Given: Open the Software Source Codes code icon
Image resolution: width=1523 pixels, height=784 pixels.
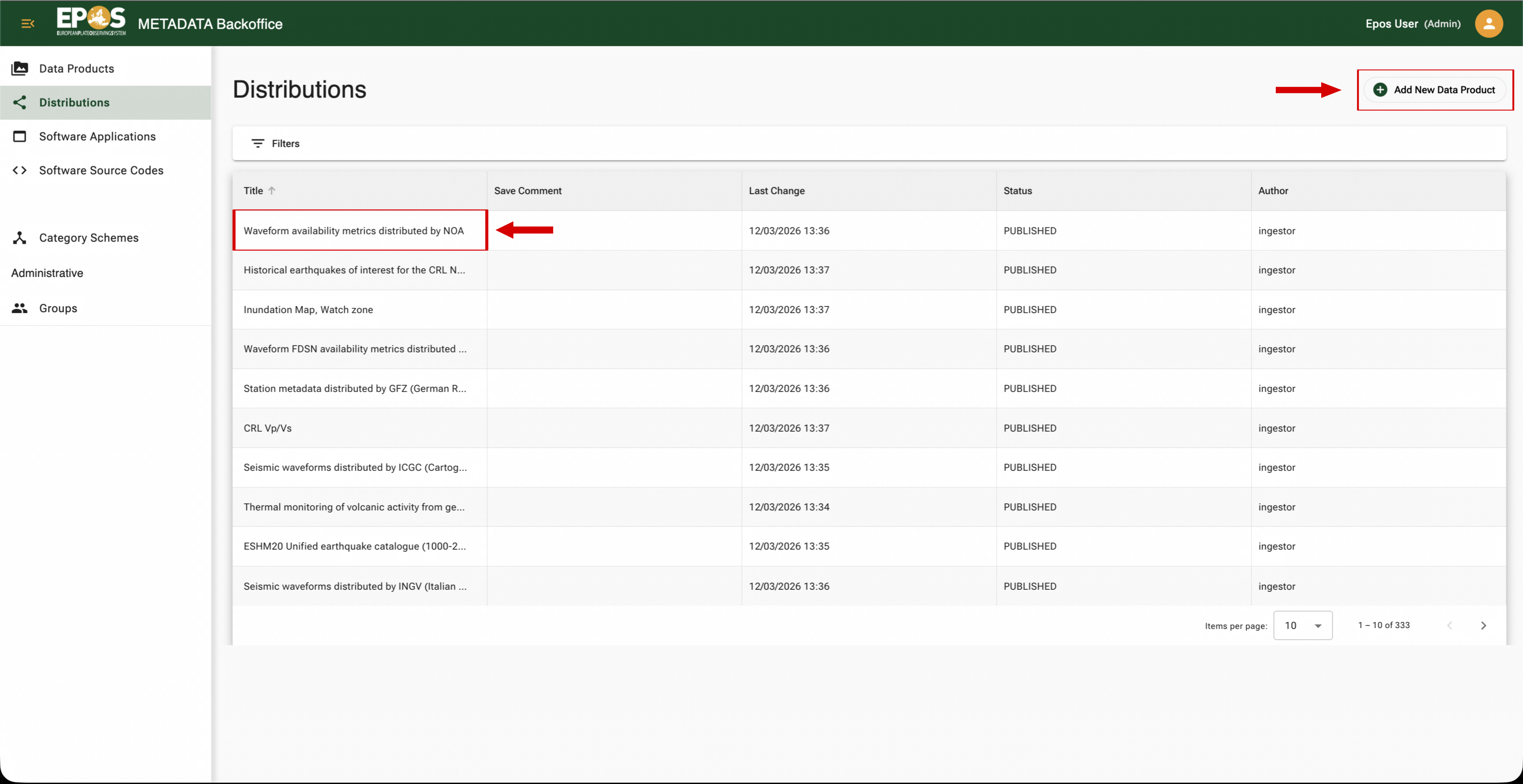Looking at the screenshot, I should click(19, 170).
